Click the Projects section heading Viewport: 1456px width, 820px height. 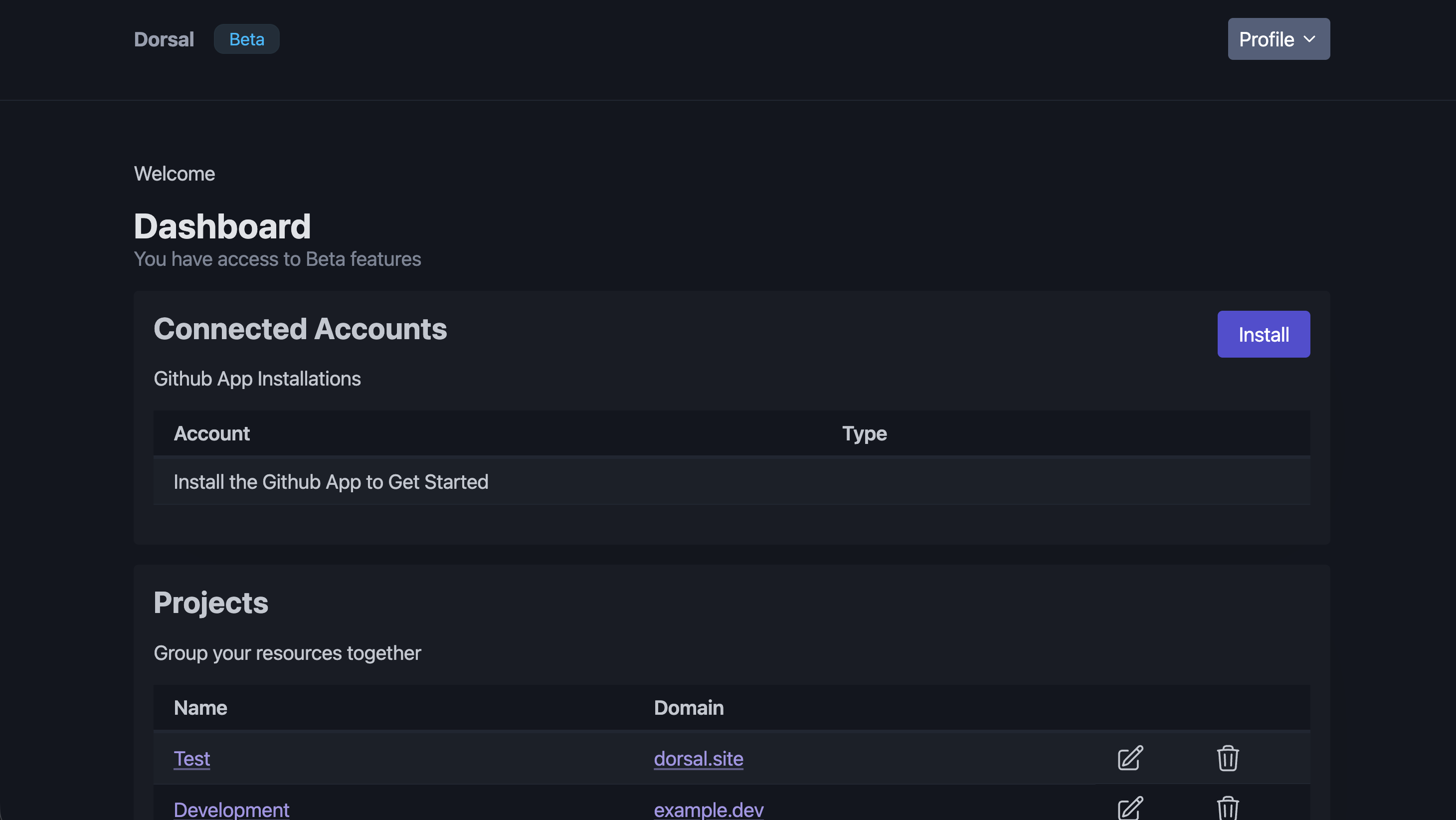point(211,602)
